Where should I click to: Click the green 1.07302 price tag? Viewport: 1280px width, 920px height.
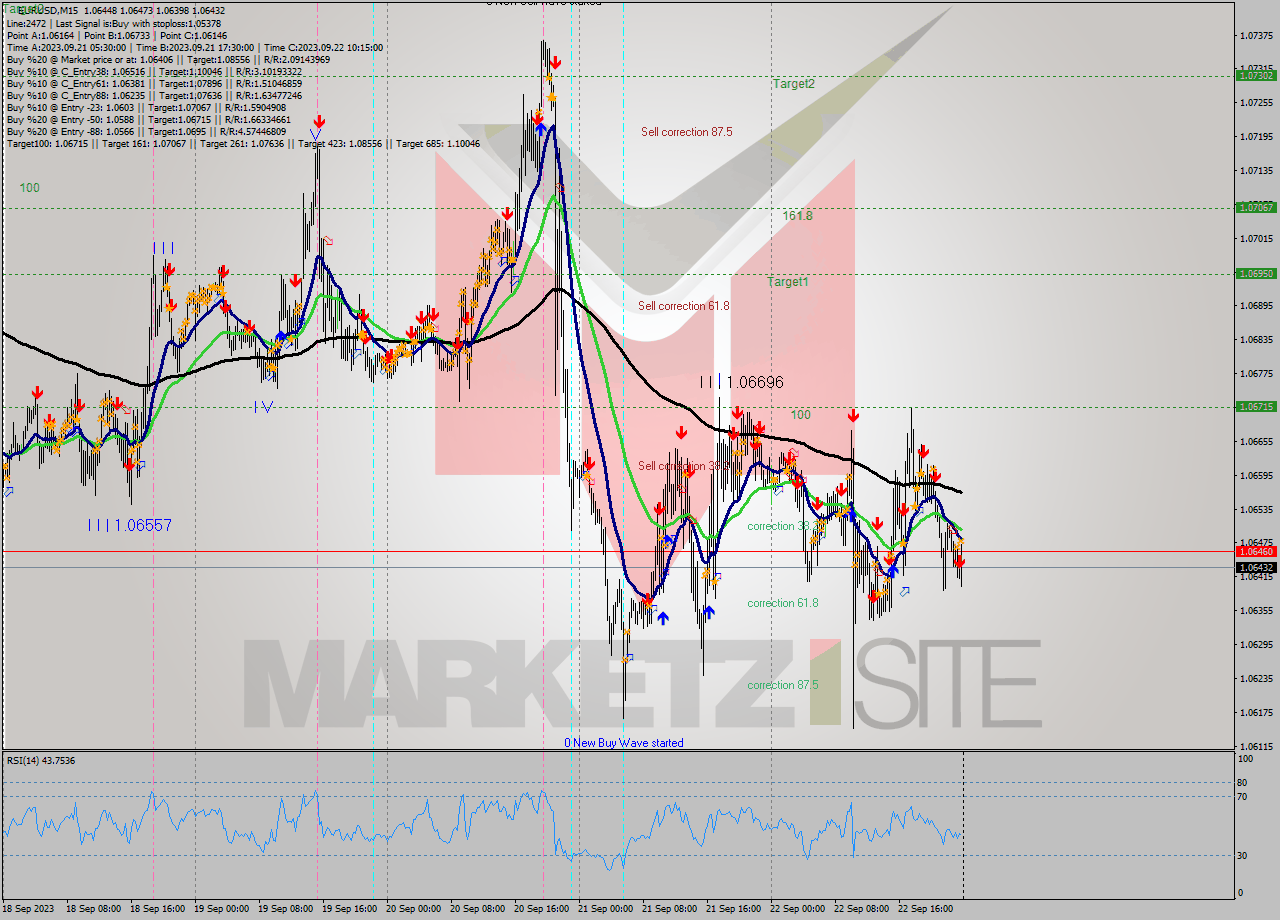1255,75
